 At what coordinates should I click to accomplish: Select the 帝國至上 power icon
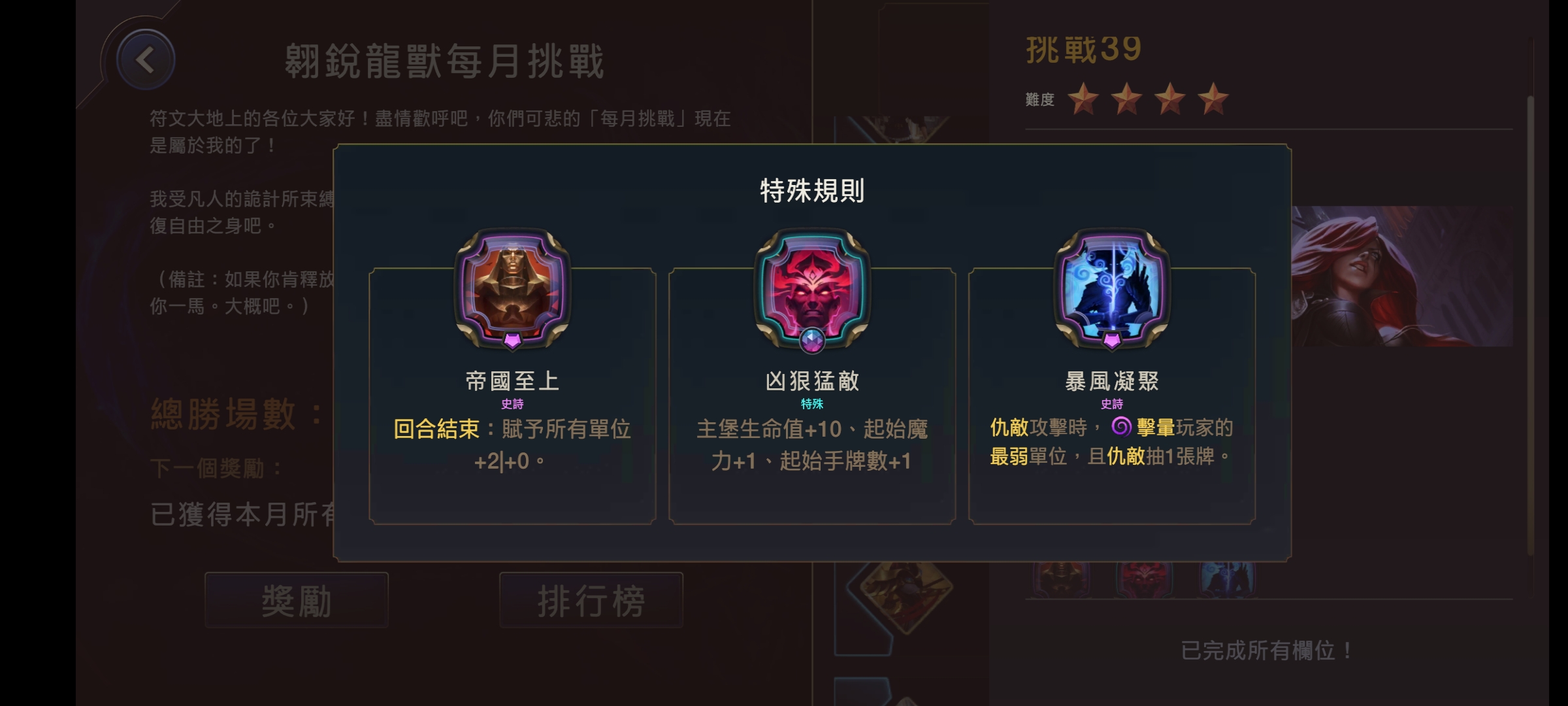(512, 288)
